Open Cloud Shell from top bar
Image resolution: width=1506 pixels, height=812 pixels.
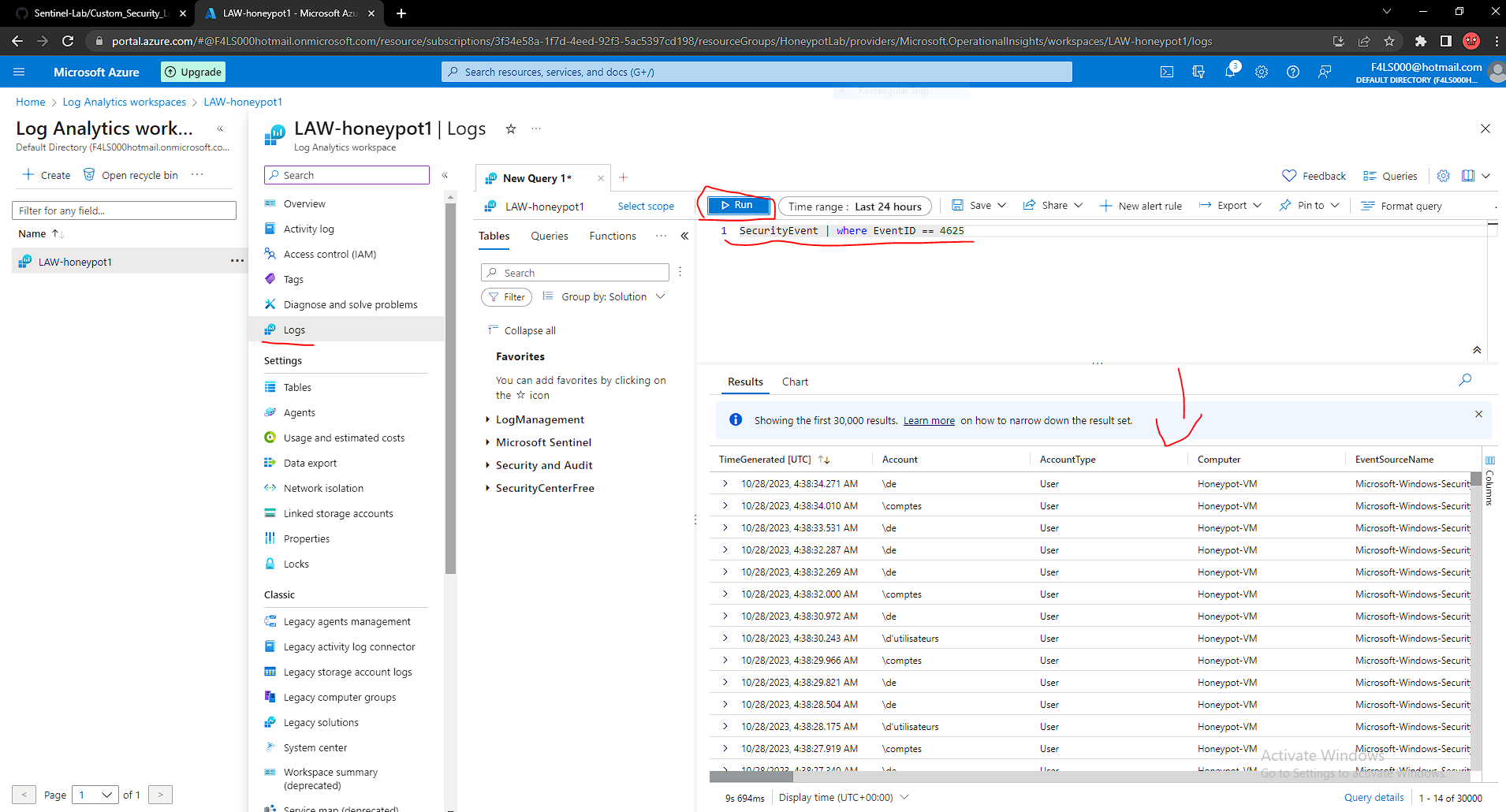[1167, 72]
